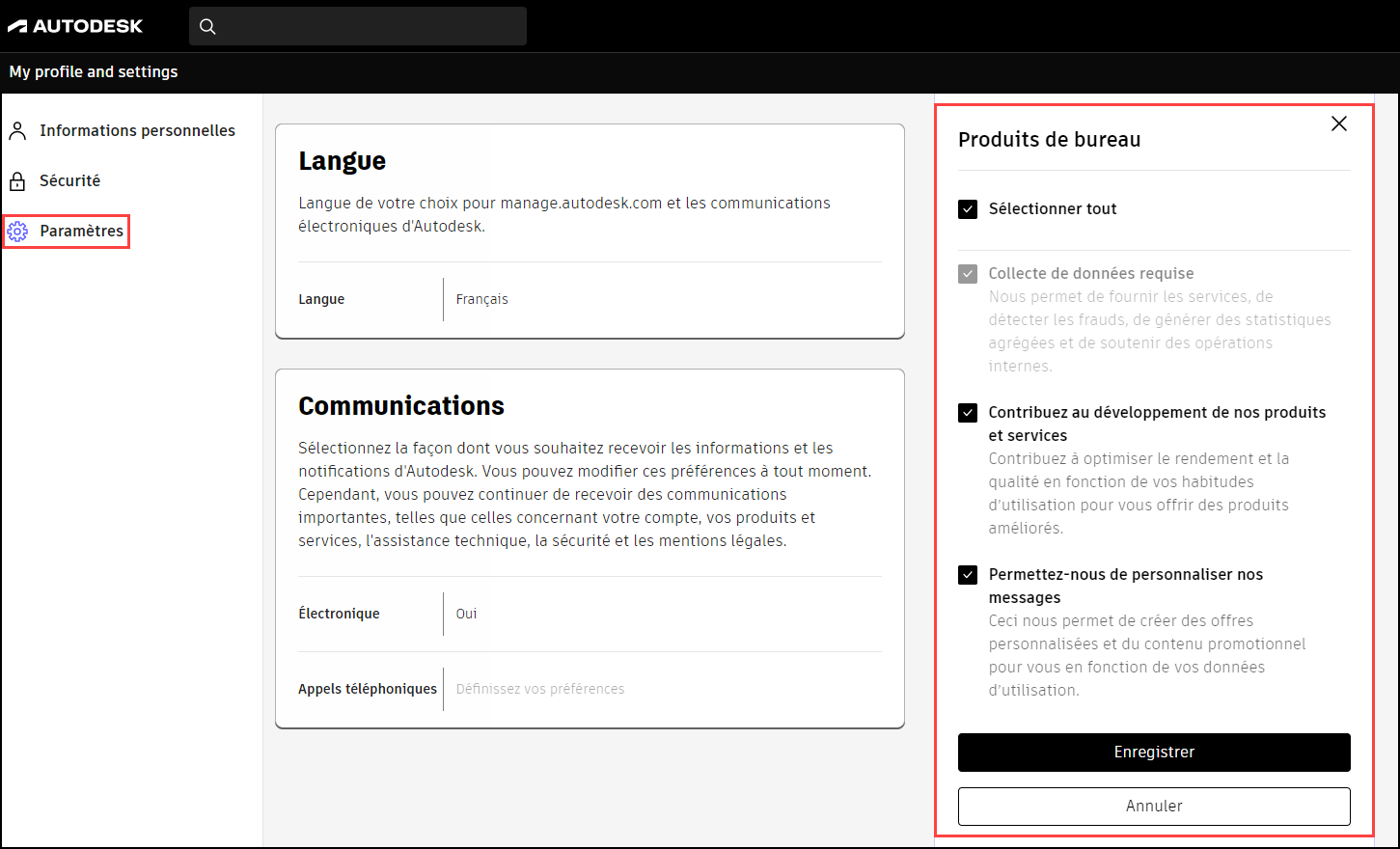Click the Enregistrer button
1400x849 pixels.
point(1153,753)
